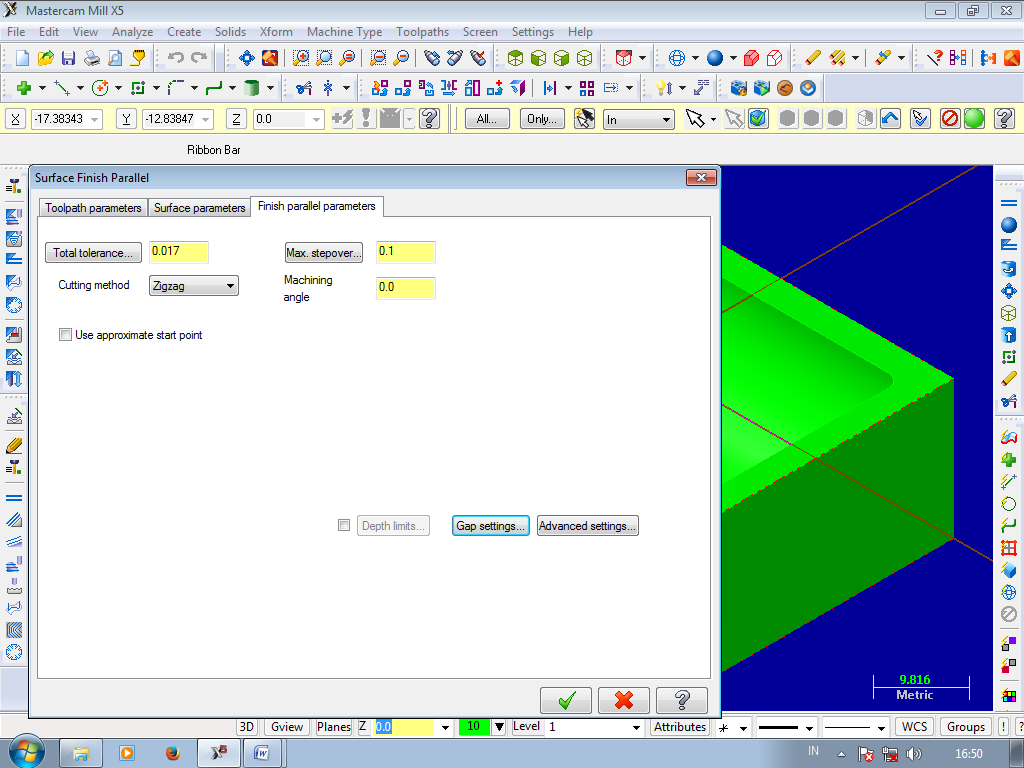Confirm dialog with green checkmark button
Viewport: 1024px width, 768px height.
pyautogui.click(x=566, y=701)
